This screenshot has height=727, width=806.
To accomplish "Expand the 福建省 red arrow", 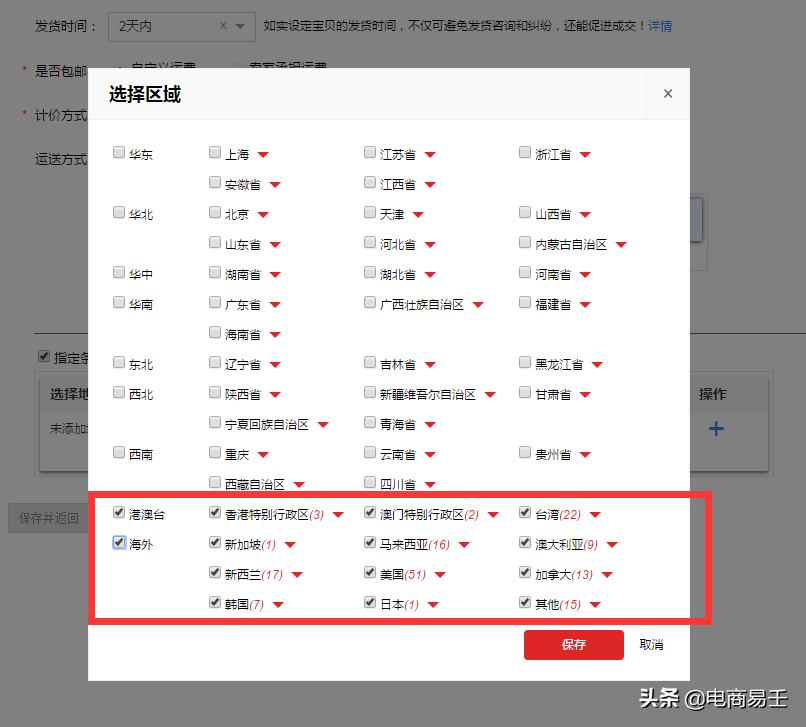I will 585,305.
